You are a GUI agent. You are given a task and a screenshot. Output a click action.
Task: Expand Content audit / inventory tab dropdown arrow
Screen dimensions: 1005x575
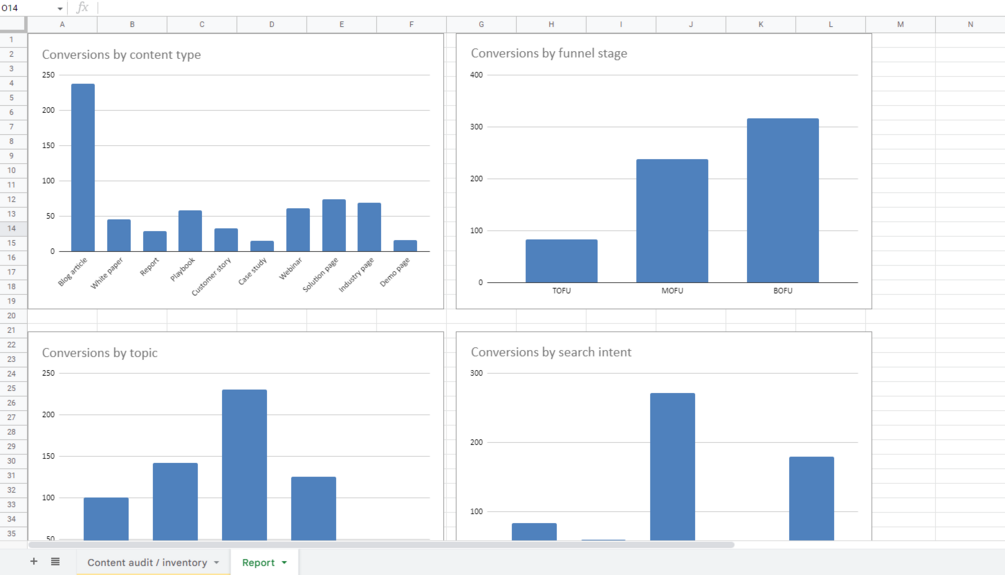tap(217, 563)
